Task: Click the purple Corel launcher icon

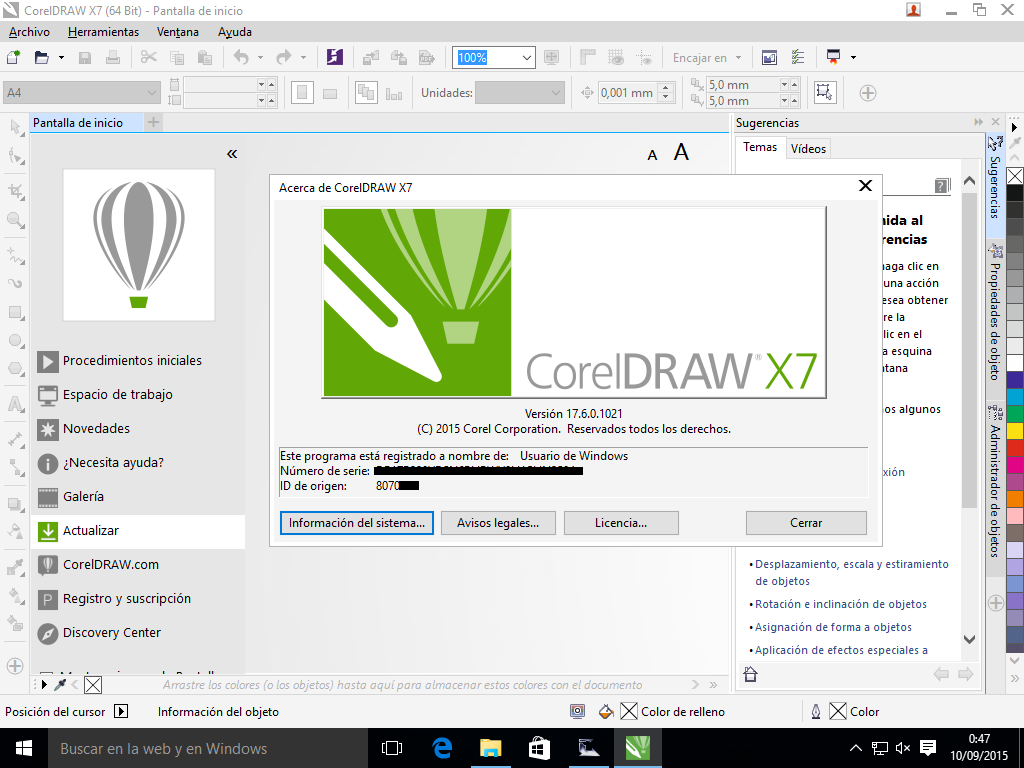Action: (335, 57)
